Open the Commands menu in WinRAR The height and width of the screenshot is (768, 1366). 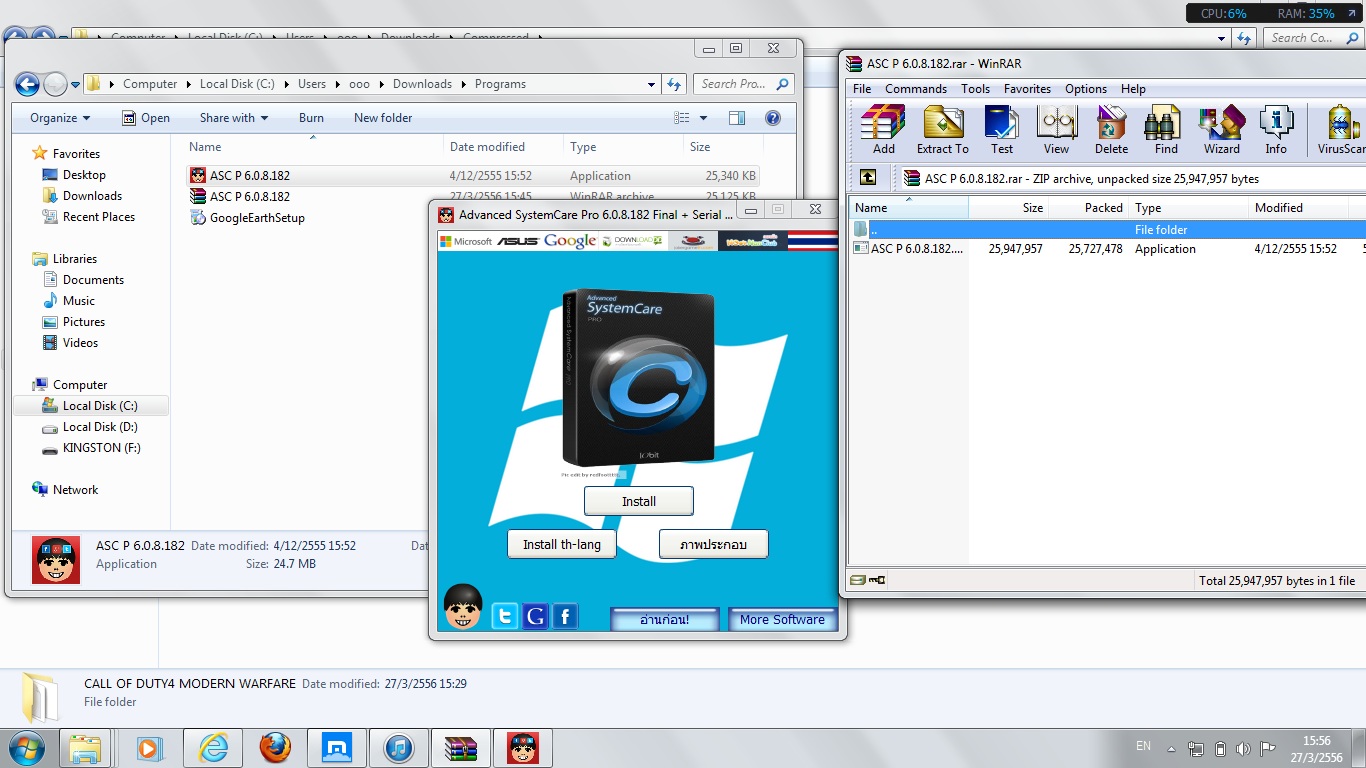coord(916,89)
